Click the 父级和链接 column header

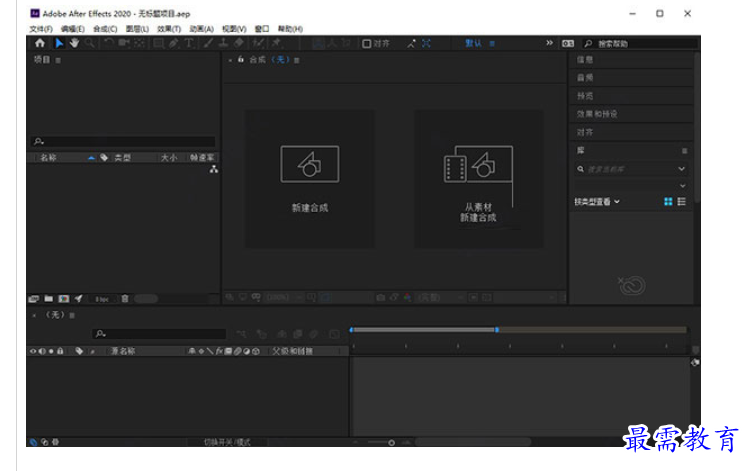[x=293, y=351]
